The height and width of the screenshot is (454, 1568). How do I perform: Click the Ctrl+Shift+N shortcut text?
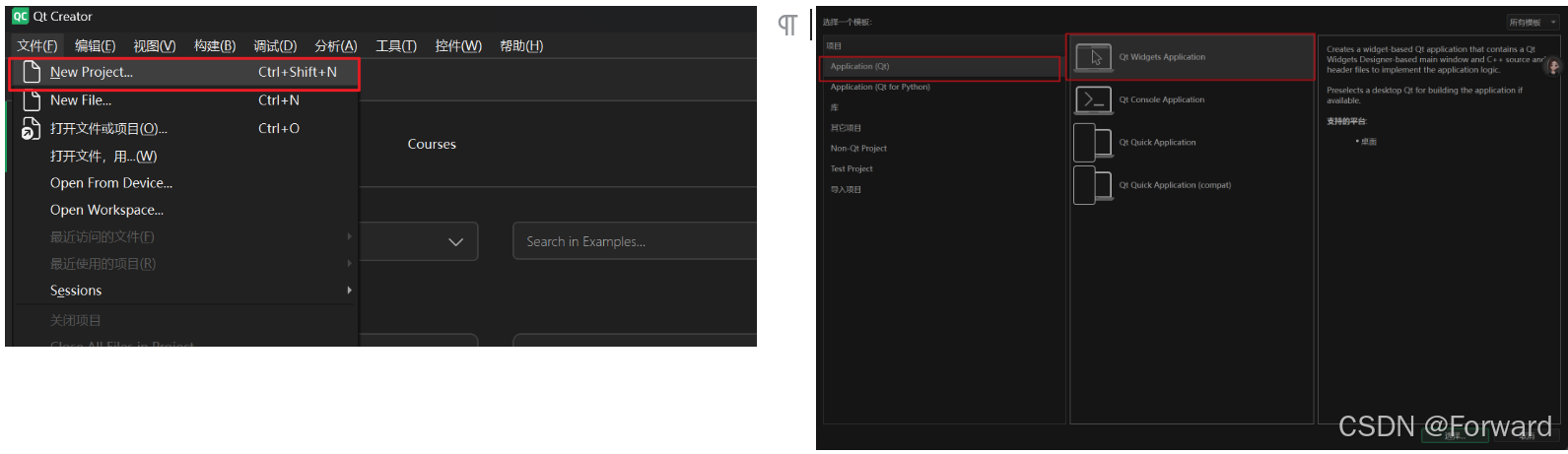coord(298,72)
